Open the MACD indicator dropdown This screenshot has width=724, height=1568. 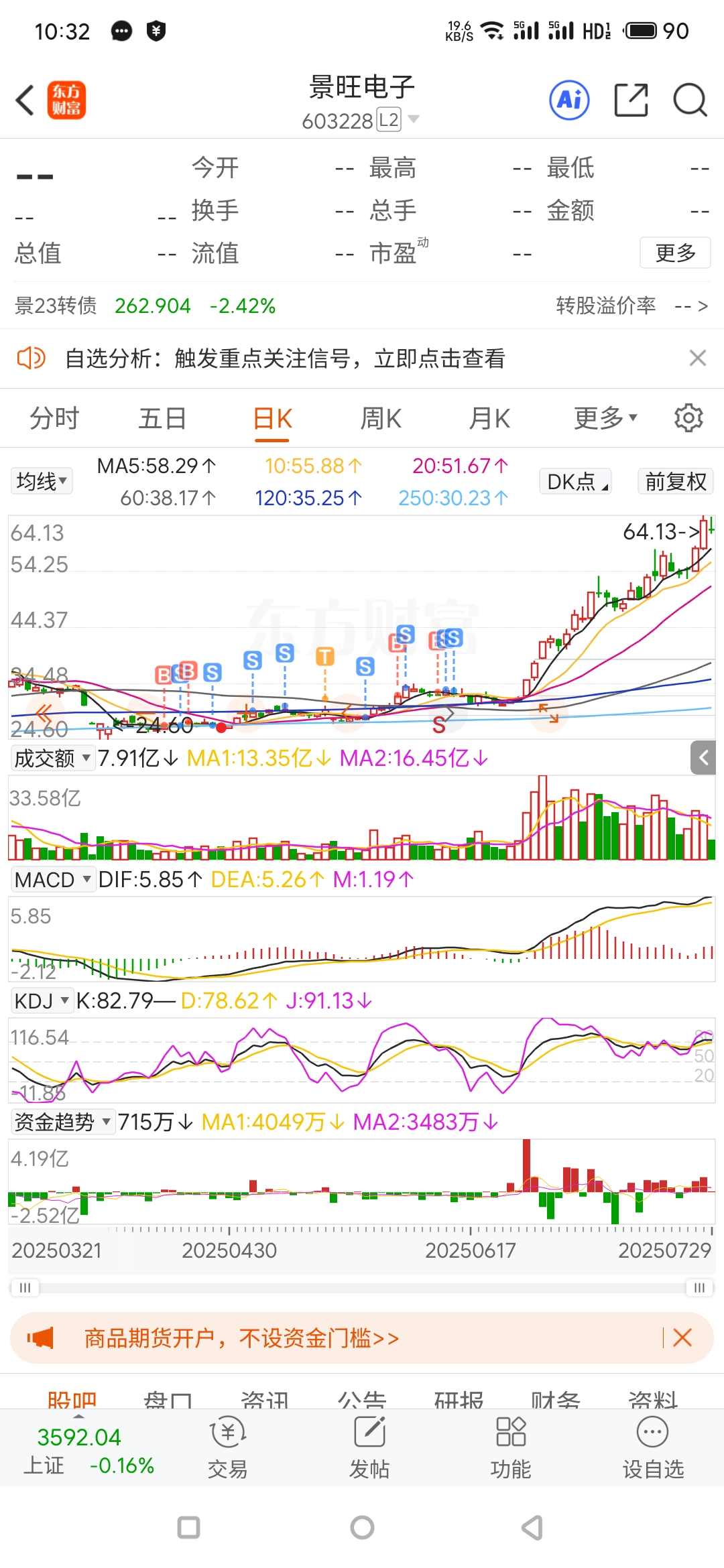pos(52,879)
